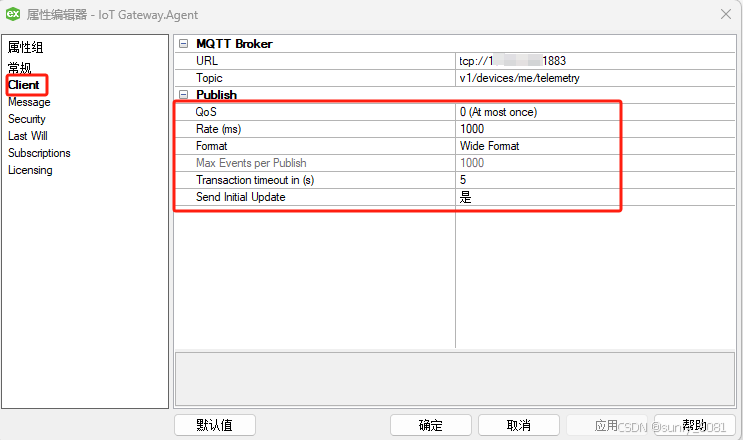Open the Security property group
743x440 pixels.
[x=27, y=119]
